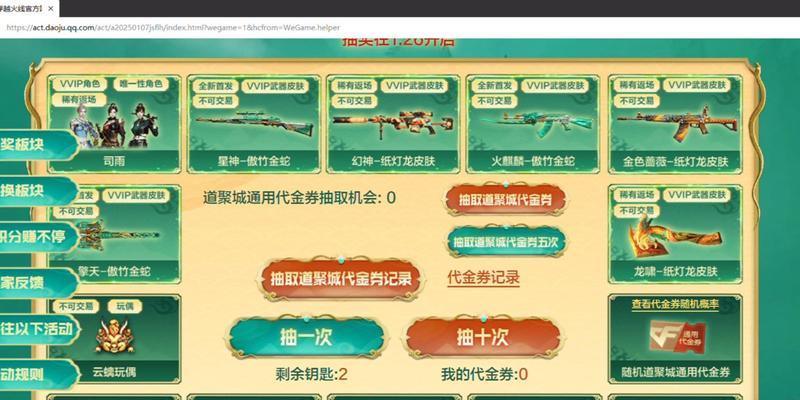
Task: Click the golden doll icon in 云缟玩偶 card
Action: (x=115, y=336)
